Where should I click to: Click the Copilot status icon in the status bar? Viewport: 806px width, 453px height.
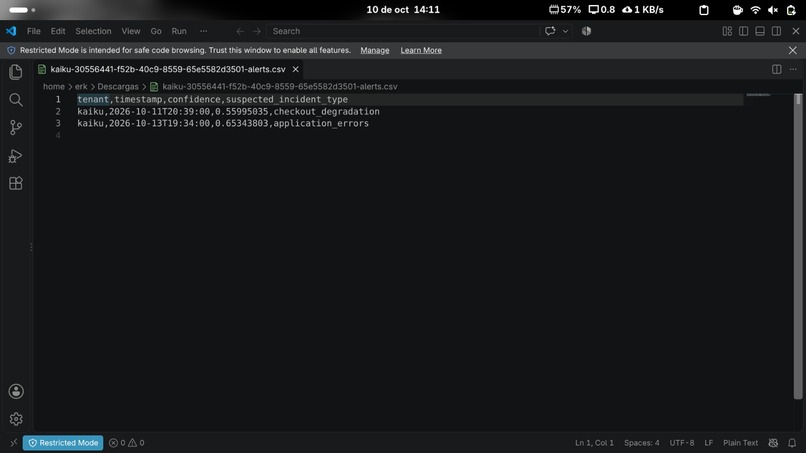click(x=773, y=443)
